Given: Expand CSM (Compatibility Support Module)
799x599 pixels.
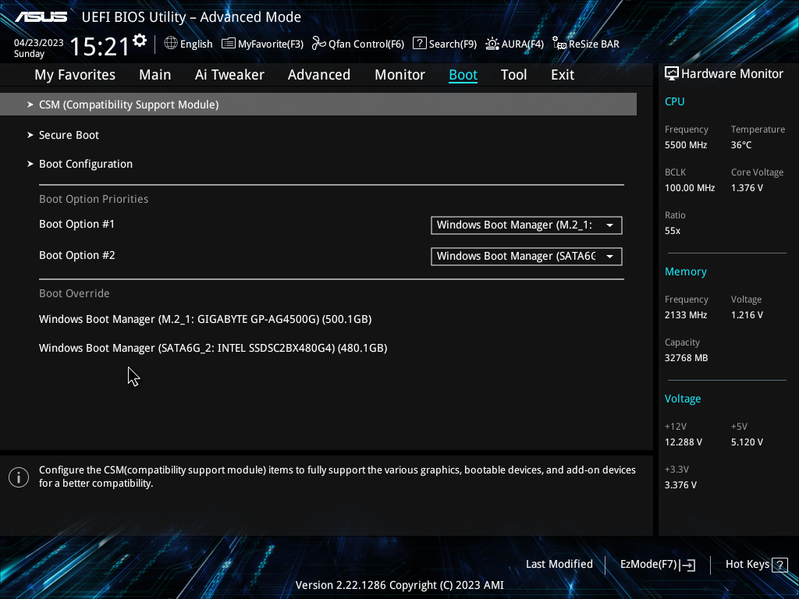Looking at the screenshot, I should coord(318,104).
